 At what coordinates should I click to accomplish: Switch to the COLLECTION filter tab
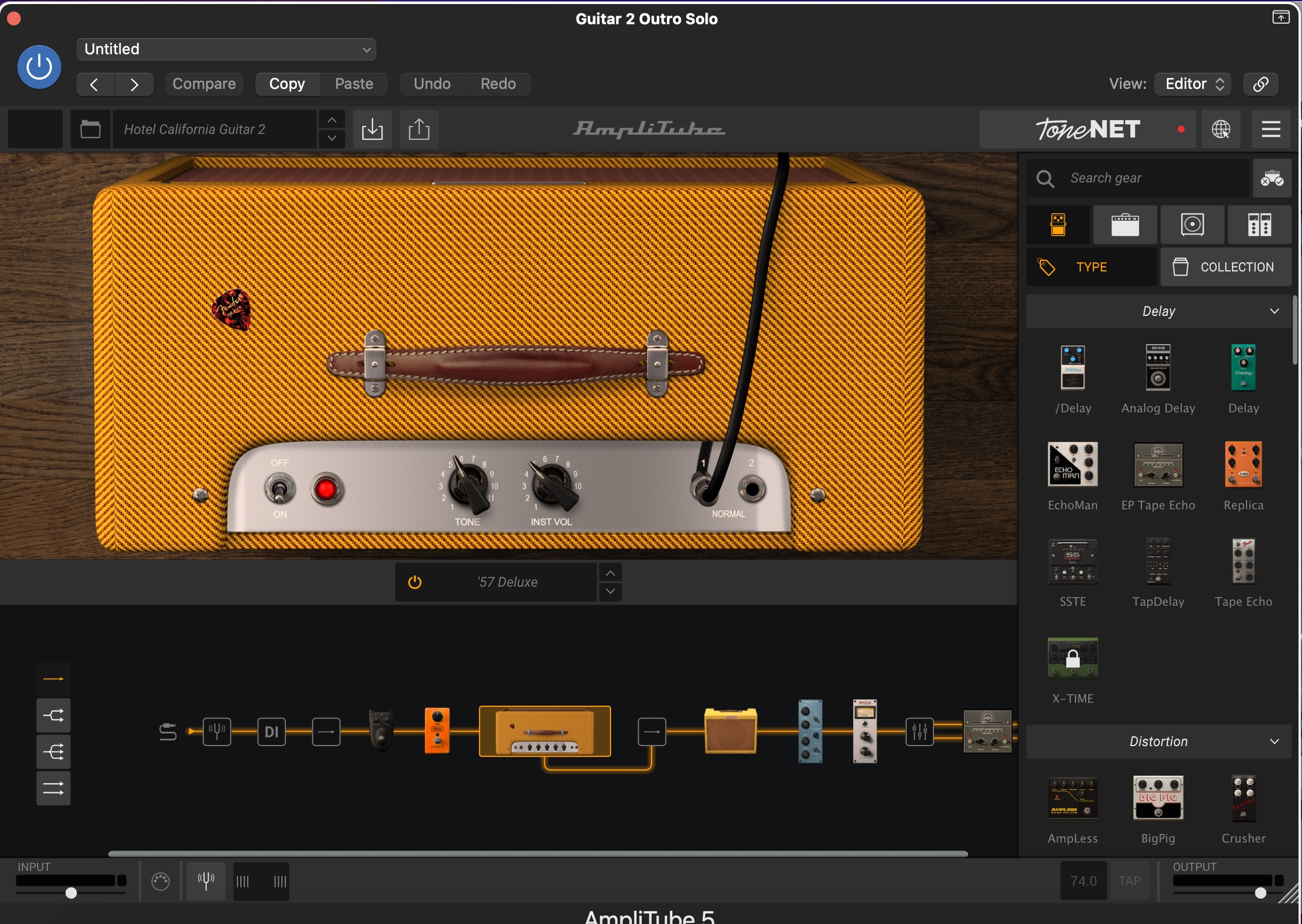click(x=1226, y=267)
